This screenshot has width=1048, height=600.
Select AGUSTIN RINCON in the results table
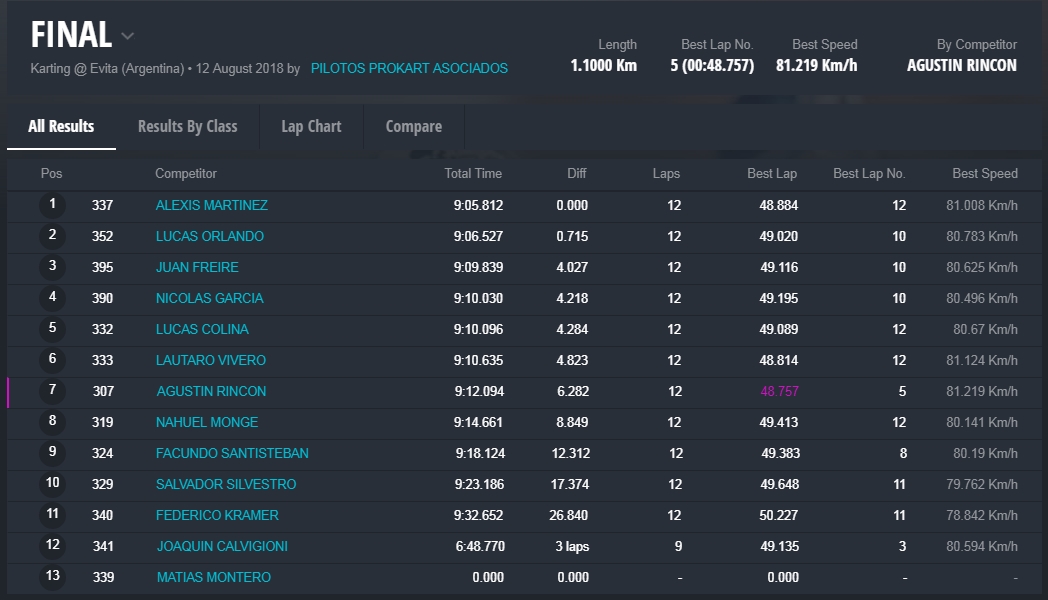tap(211, 392)
